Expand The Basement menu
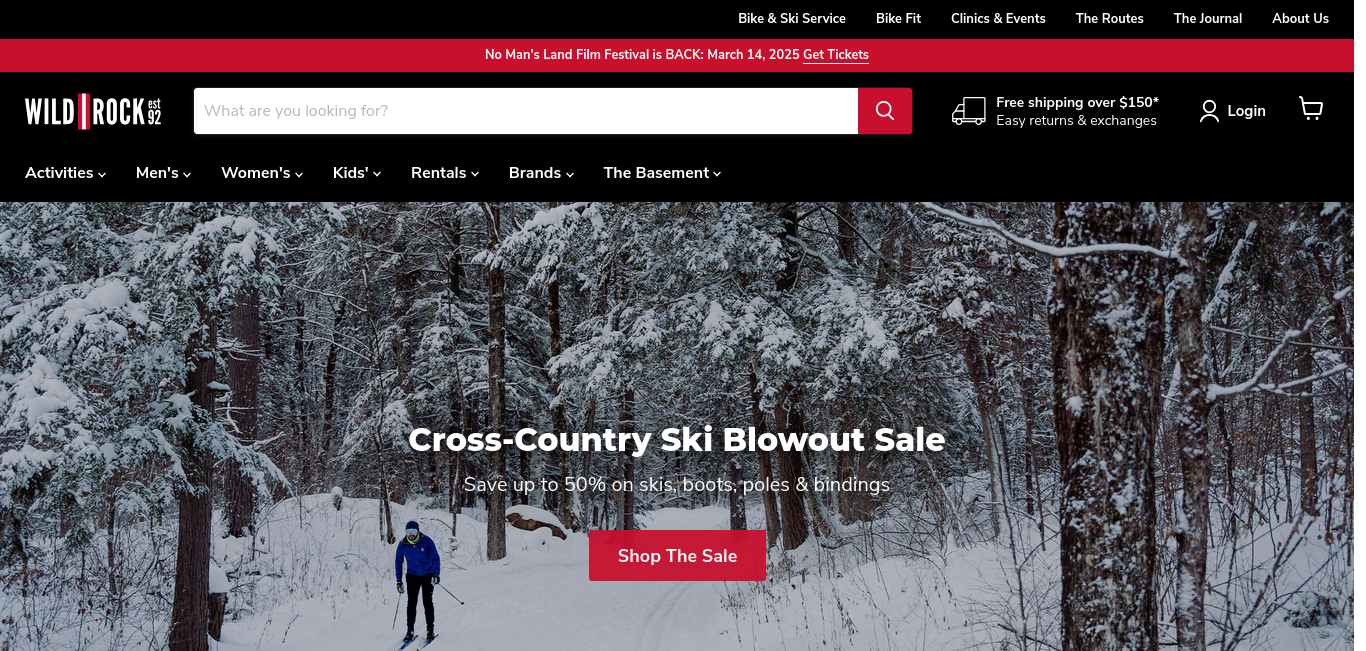The image size is (1366, 651). (x=662, y=173)
